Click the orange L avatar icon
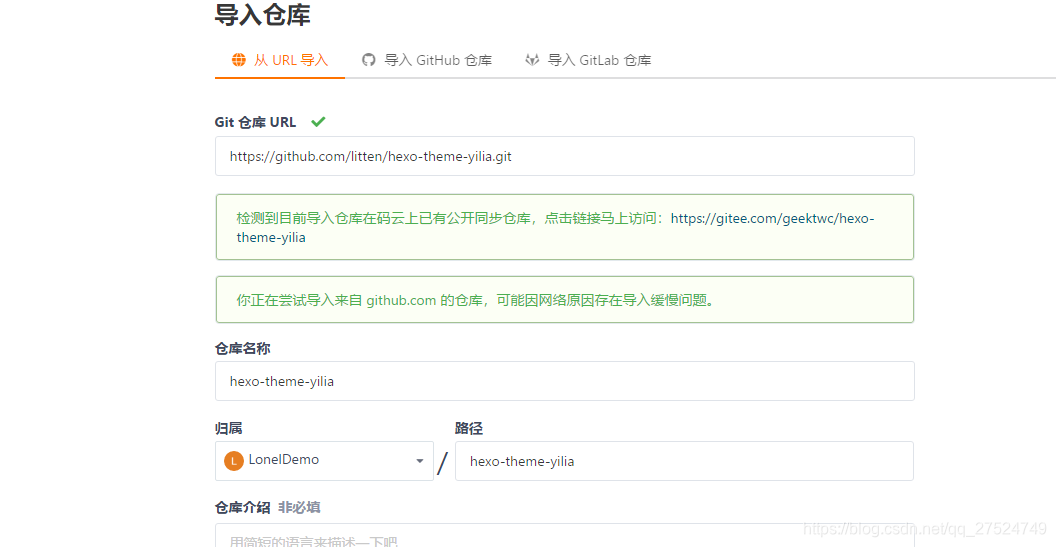The width and height of the screenshot is (1056, 547). (234, 461)
